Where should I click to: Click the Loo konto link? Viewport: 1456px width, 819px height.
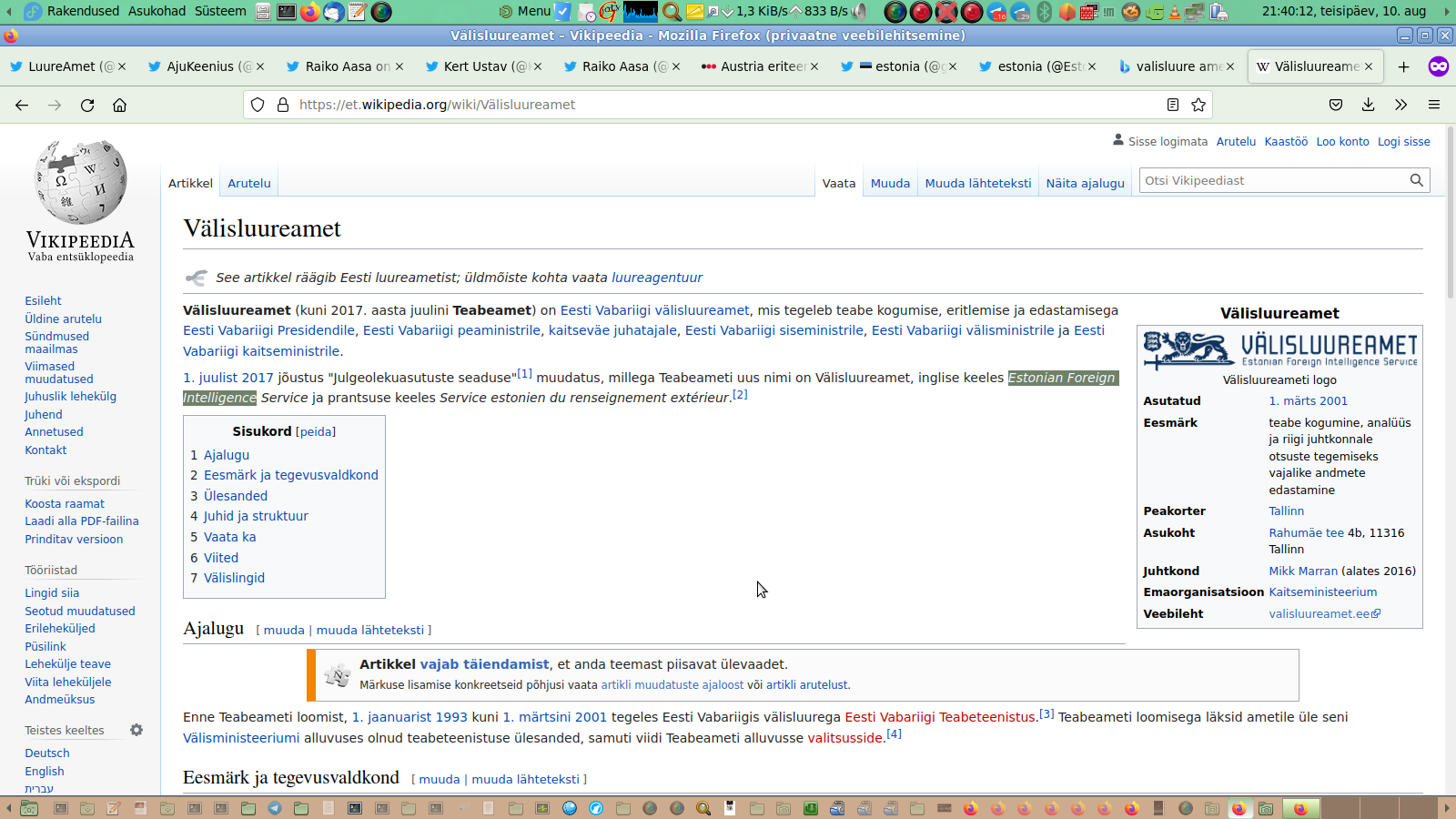(x=1342, y=141)
